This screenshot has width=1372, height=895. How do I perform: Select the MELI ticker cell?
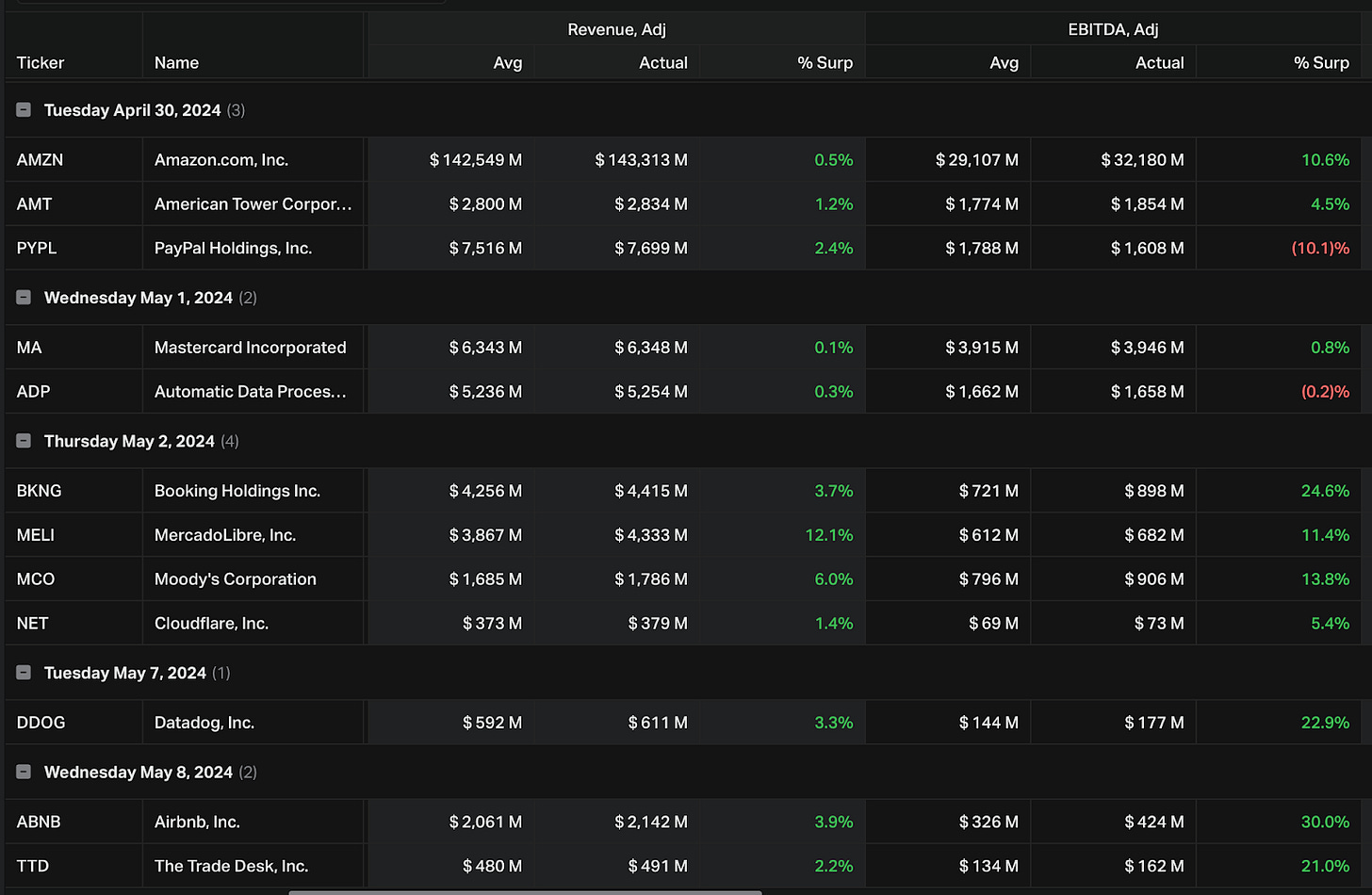pos(73,535)
